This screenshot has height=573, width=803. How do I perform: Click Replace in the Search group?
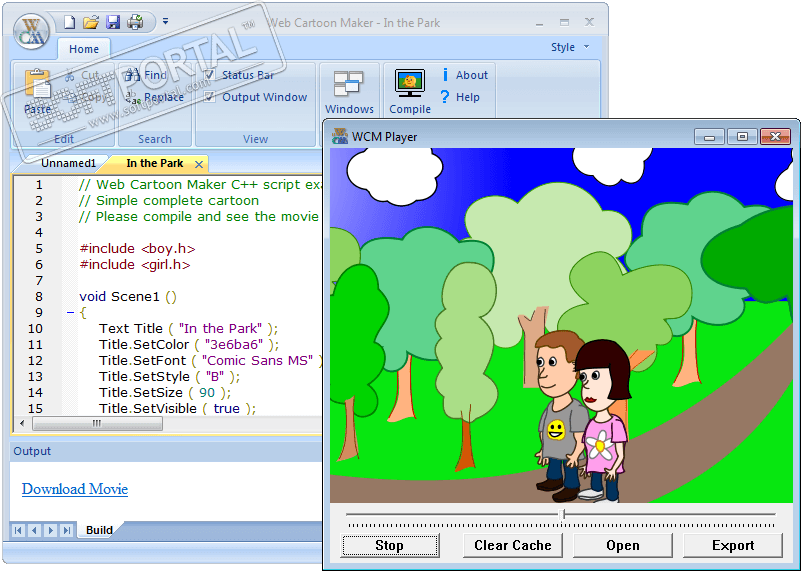click(x=154, y=97)
